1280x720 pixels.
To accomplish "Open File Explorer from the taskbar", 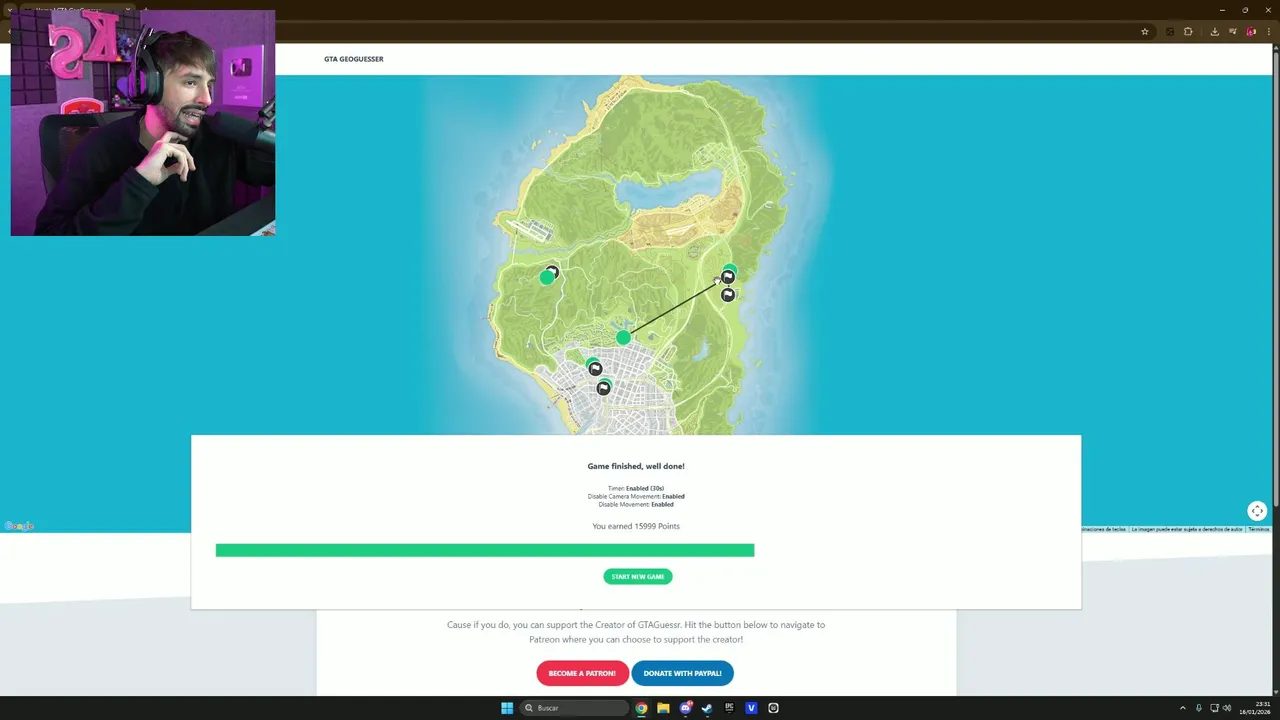I will click(x=663, y=708).
